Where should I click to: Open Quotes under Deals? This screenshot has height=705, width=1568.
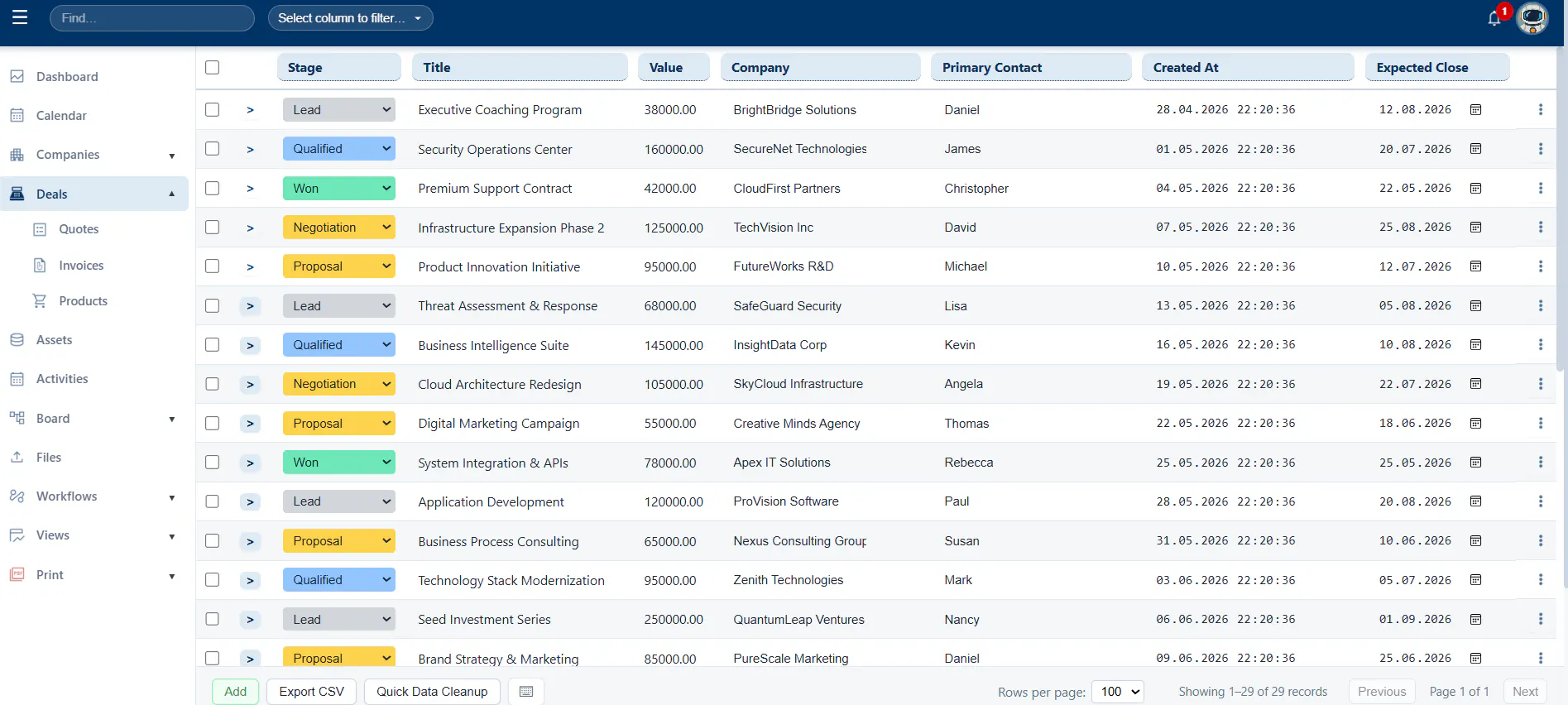tap(79, 229)
